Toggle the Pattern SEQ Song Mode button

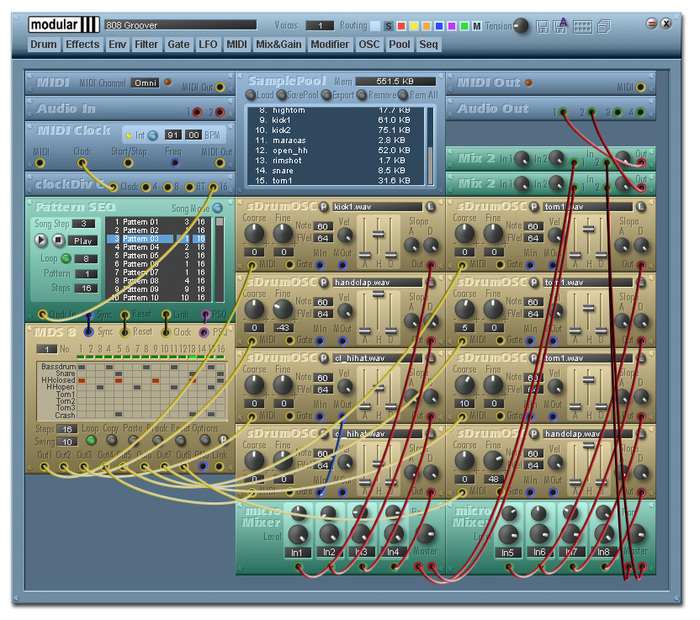(x=217, y=208)
